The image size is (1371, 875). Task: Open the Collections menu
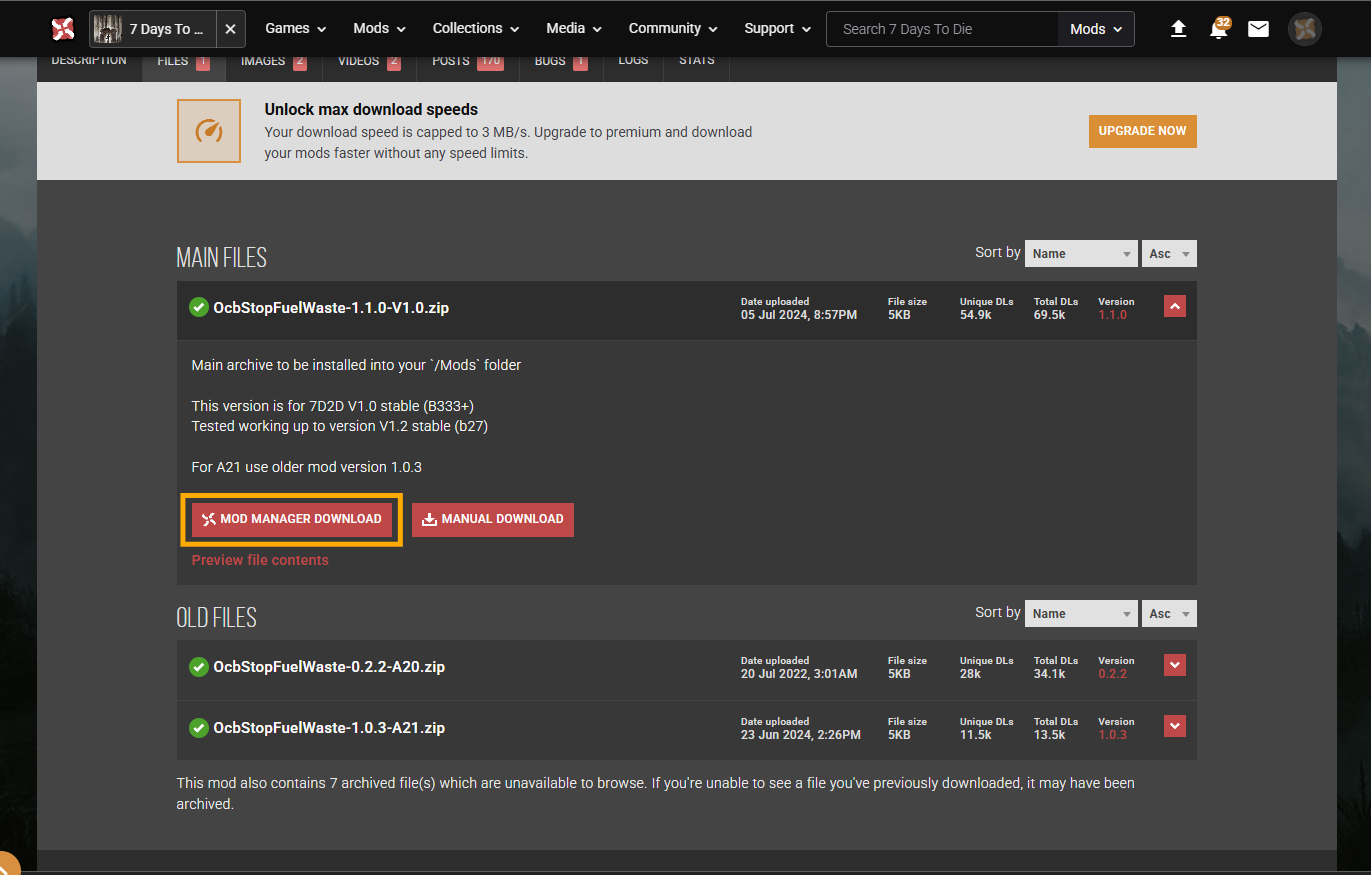[x=476, y=29]
